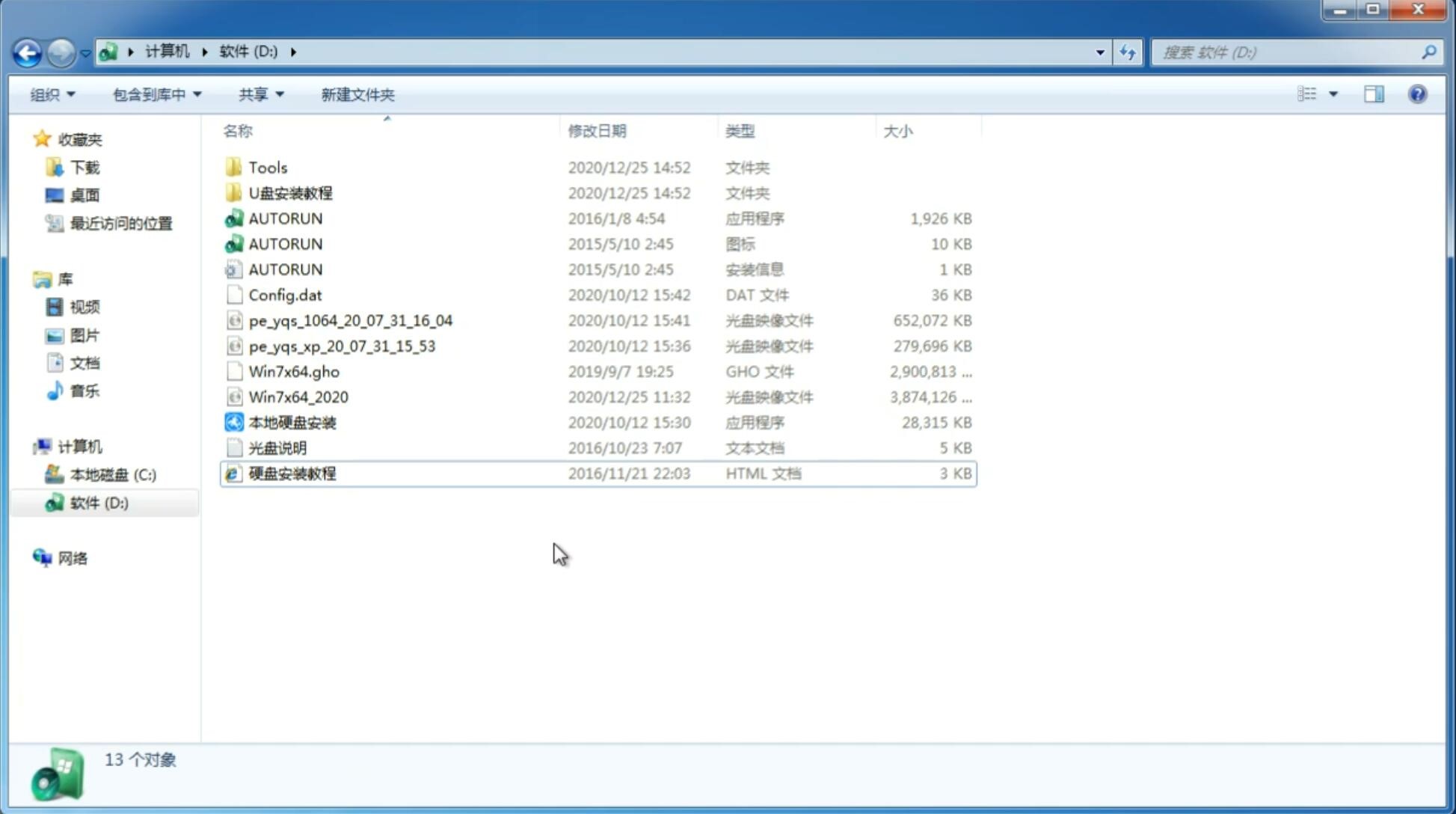1456x814 pixels.
Task: Click the 共享 menu option
Action: click(257, 94)
